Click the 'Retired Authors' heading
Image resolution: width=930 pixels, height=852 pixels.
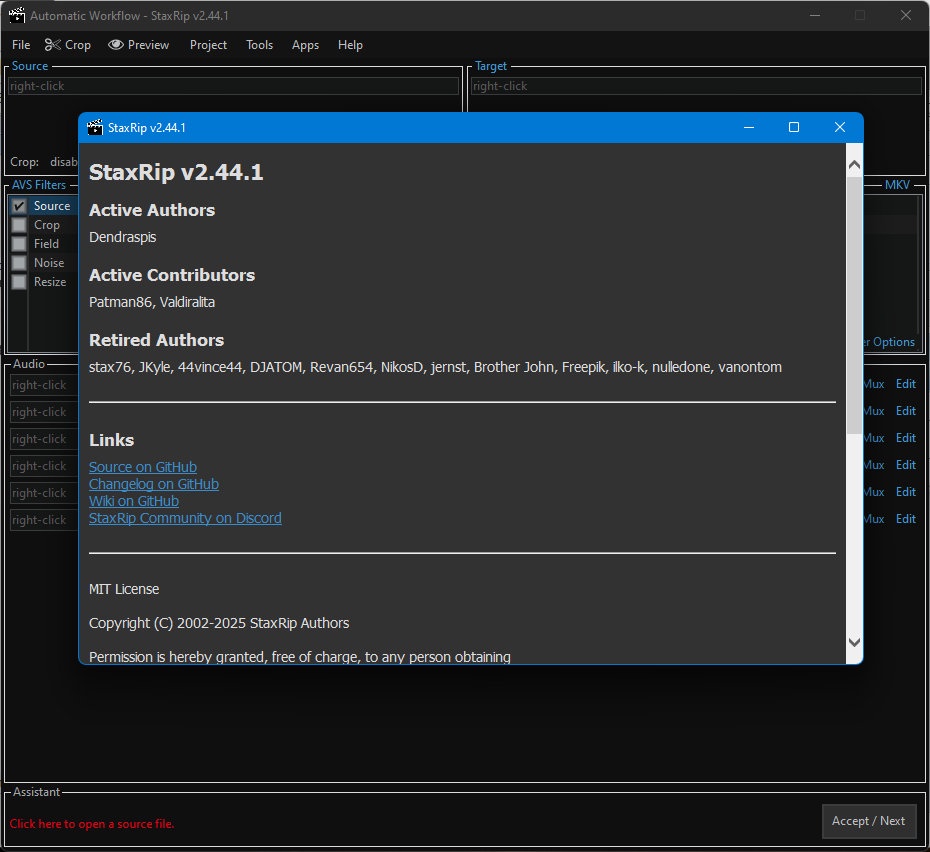[x=157, y=340]
